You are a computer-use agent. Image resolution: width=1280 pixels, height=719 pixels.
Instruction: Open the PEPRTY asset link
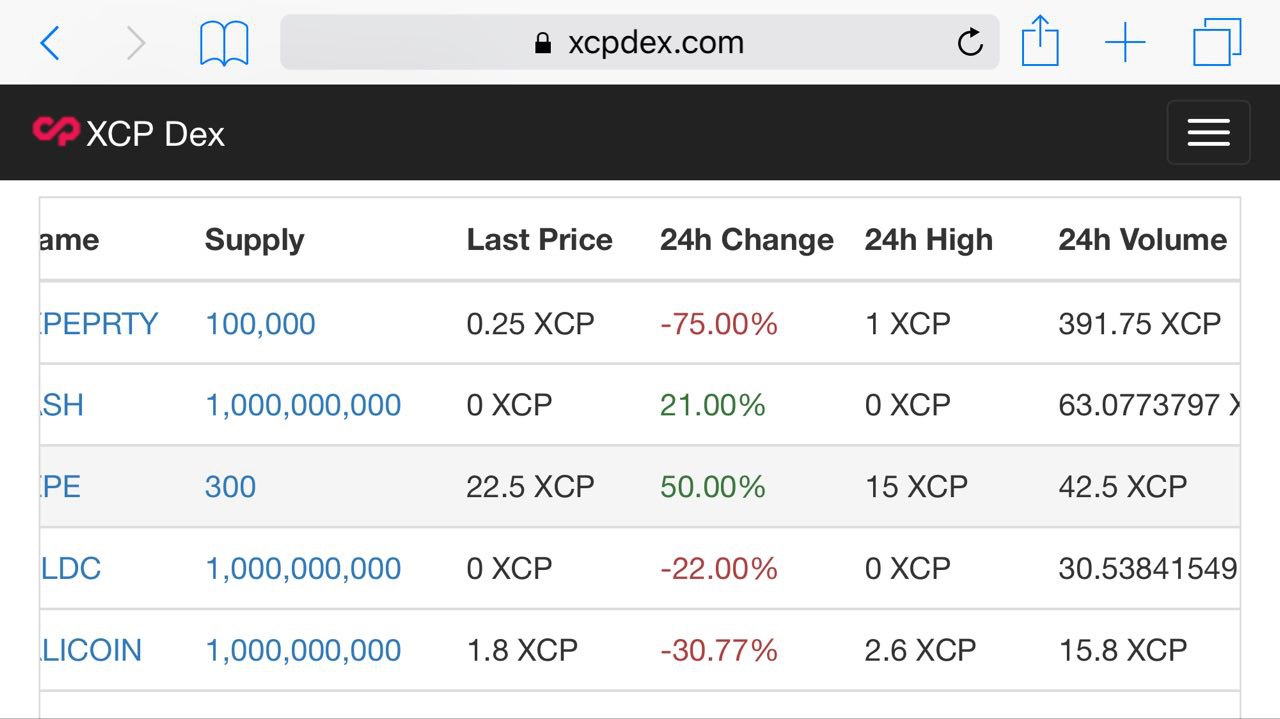pyautogui.click(x=99, y=324)
